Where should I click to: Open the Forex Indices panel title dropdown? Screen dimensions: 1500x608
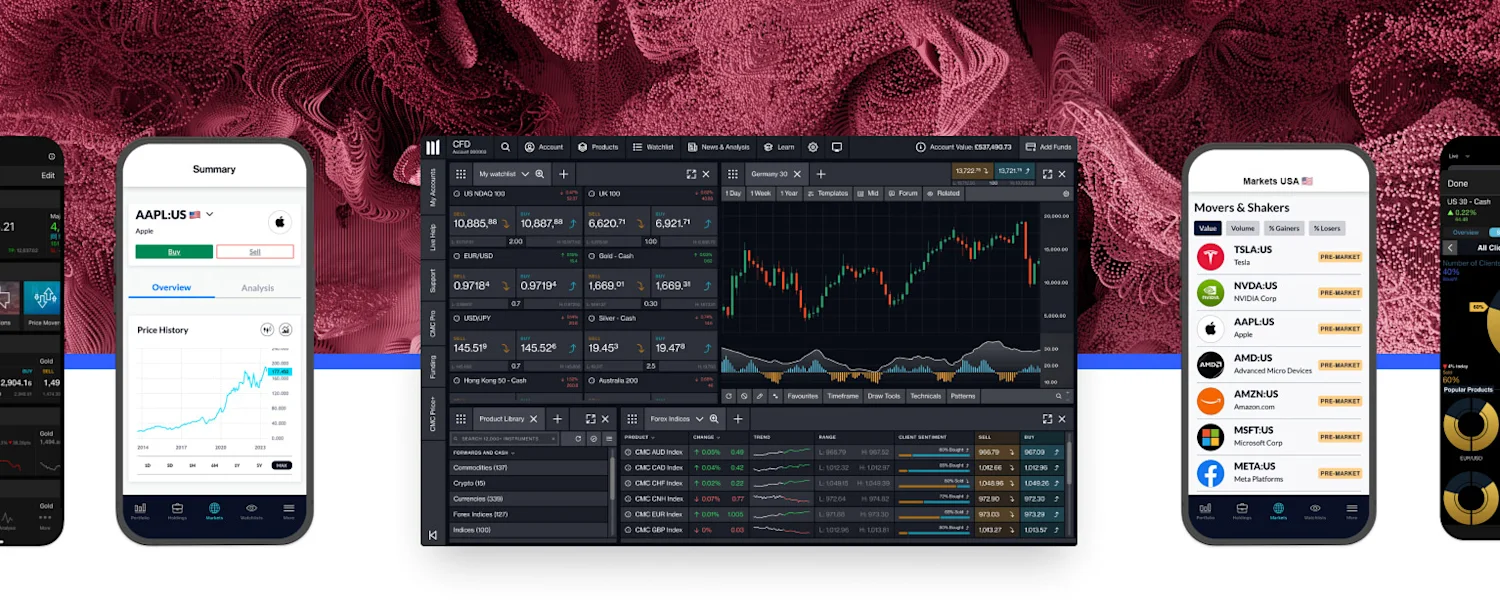pyautogui.click(x=699, y=420)
